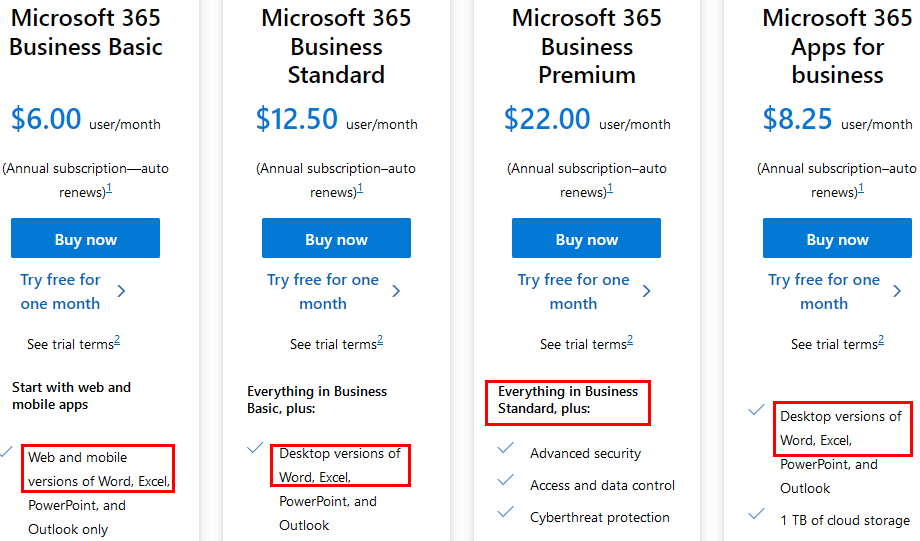
Task: Open trial terms footnote 2 for Business Premium
Action: pos(630,340)
